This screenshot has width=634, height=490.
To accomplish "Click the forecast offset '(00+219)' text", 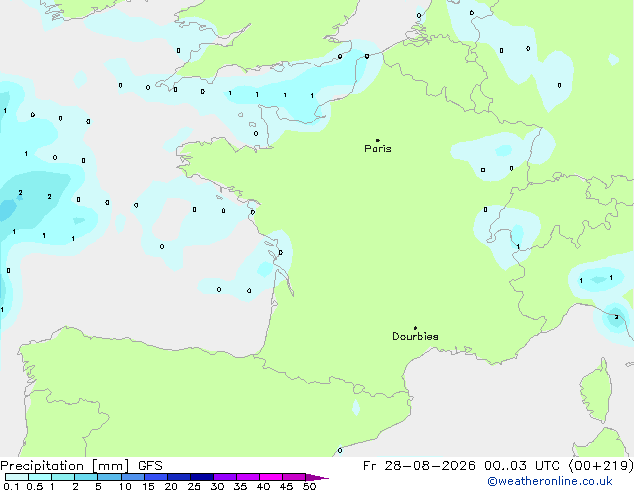I will coord(601,466).
